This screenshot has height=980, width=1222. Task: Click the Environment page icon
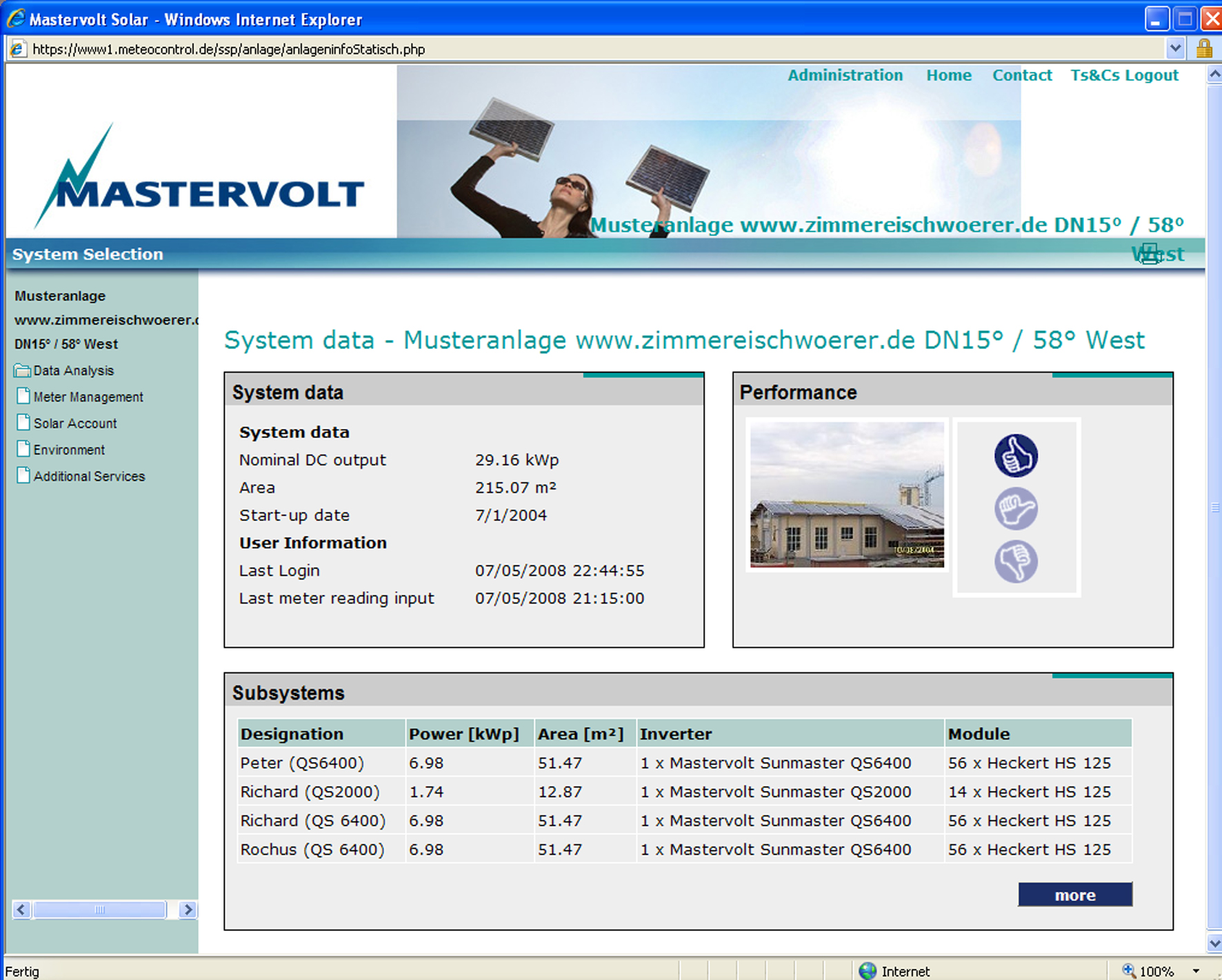(x=23, y=448)
